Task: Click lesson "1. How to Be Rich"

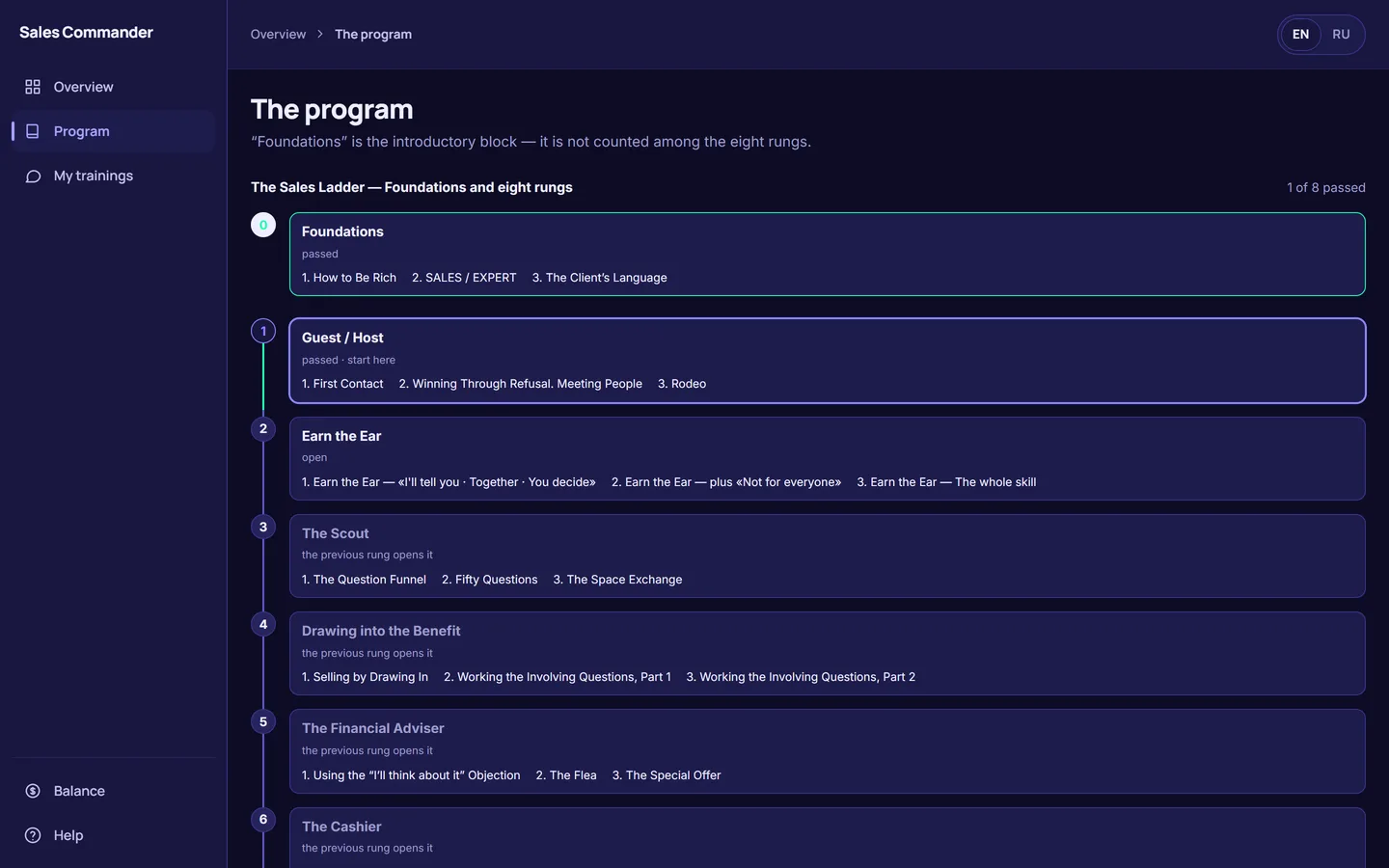Action: coord(349,278)
